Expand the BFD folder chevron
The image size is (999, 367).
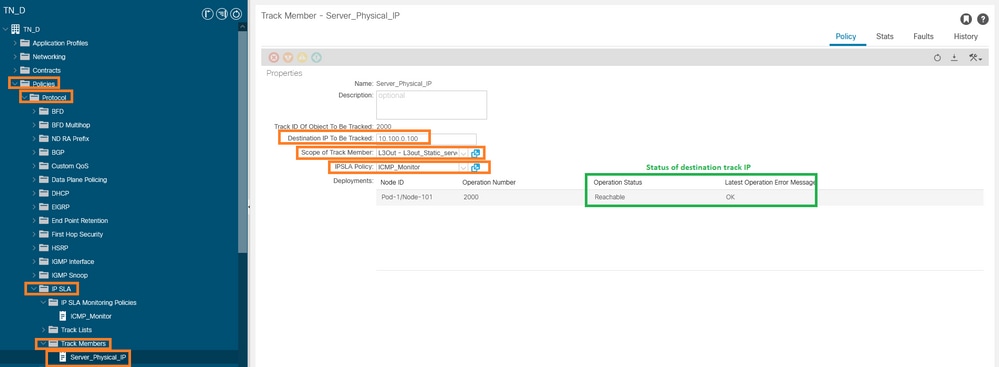tap(34, 112)
